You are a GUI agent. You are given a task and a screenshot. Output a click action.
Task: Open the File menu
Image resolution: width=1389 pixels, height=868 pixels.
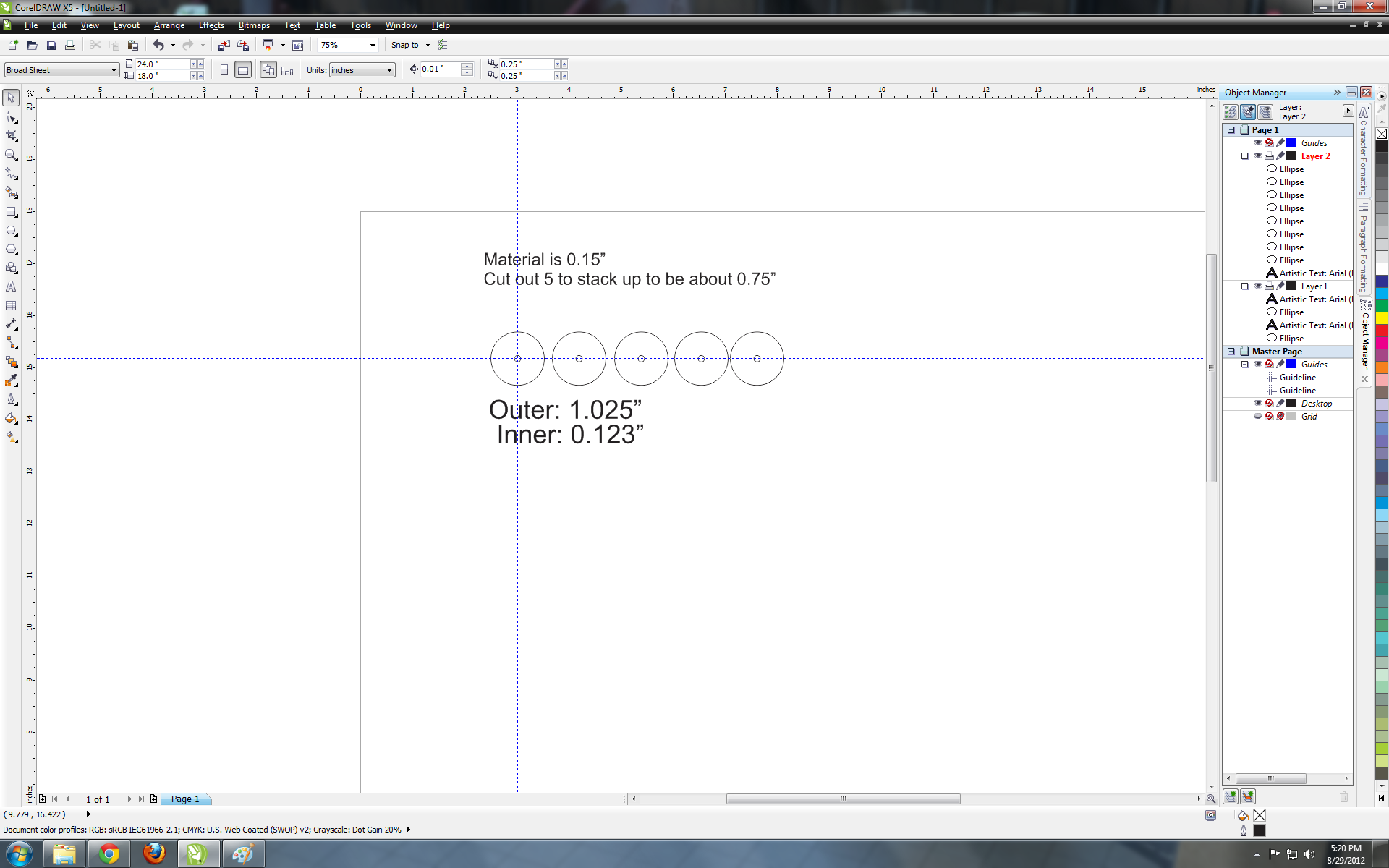(x=31, y=25)
